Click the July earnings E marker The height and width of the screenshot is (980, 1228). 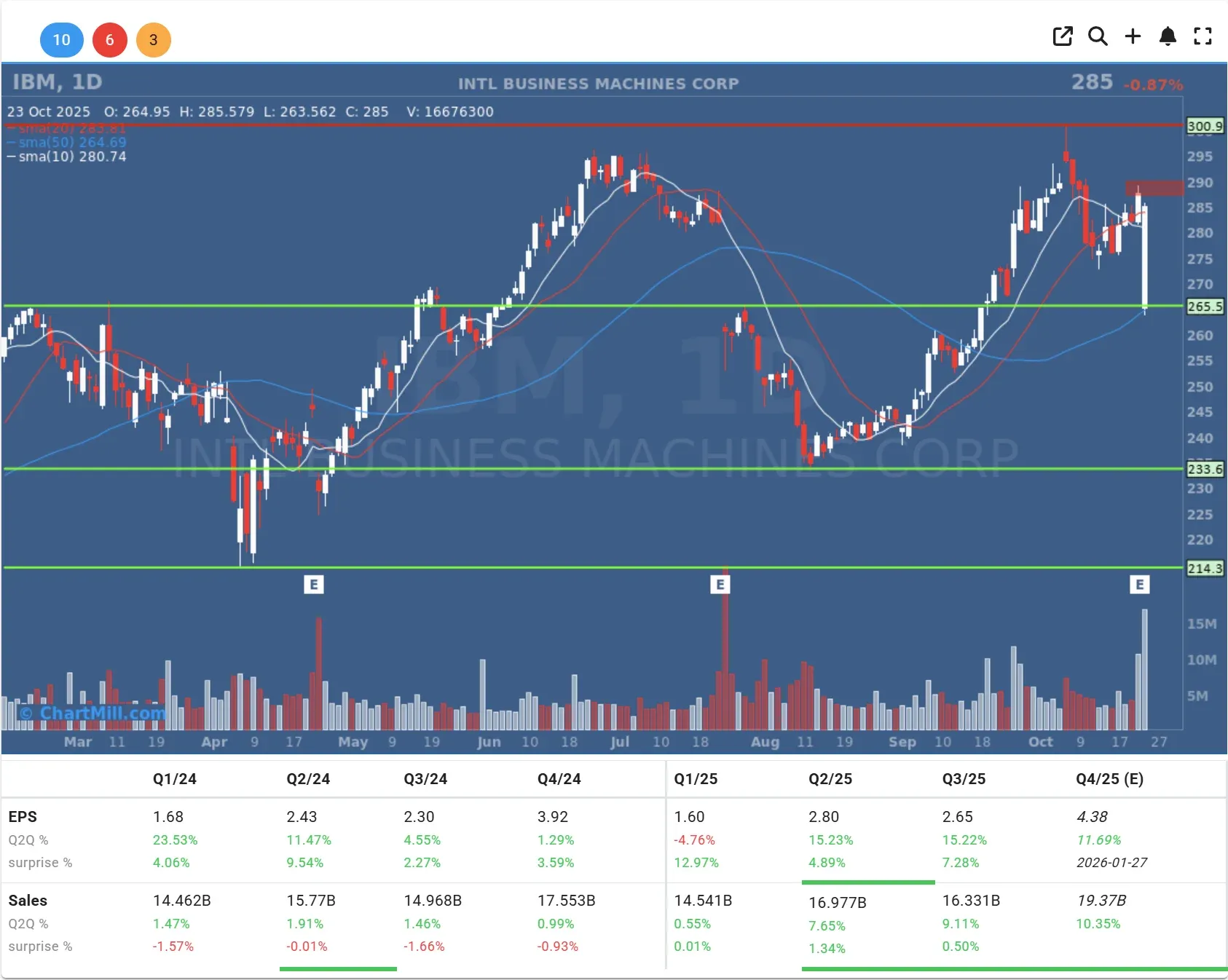pyautogui.click(x=722, y=583)
